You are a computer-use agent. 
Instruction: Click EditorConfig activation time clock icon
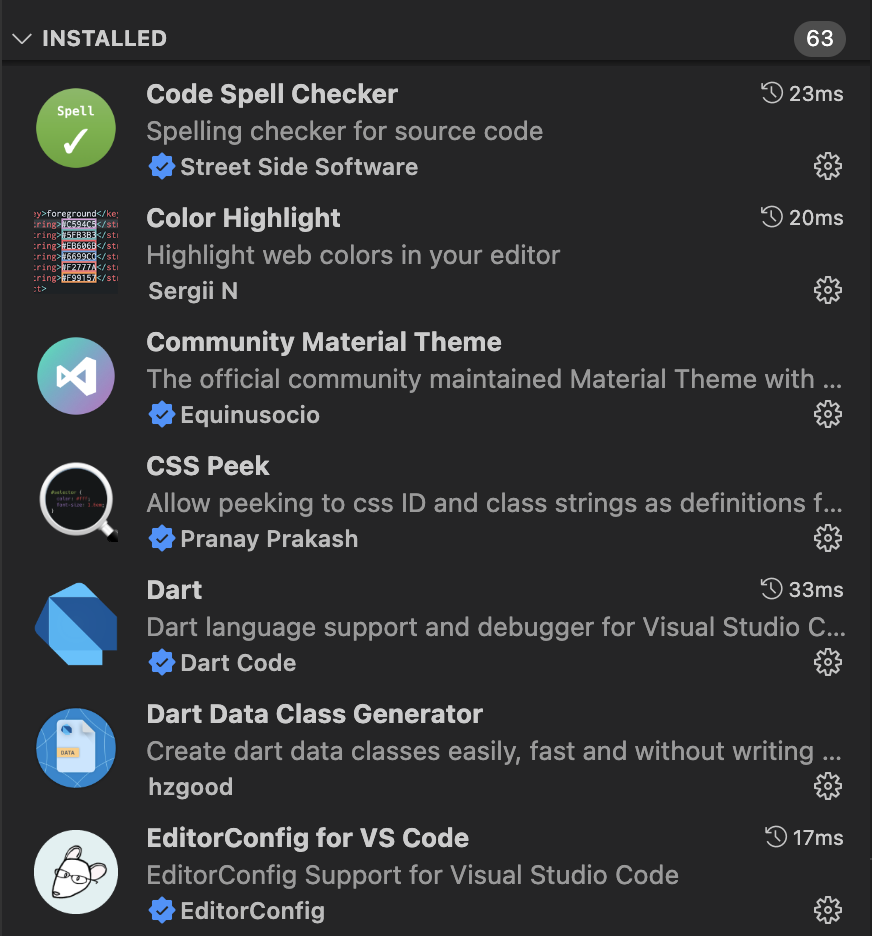(x=776, y=837)
